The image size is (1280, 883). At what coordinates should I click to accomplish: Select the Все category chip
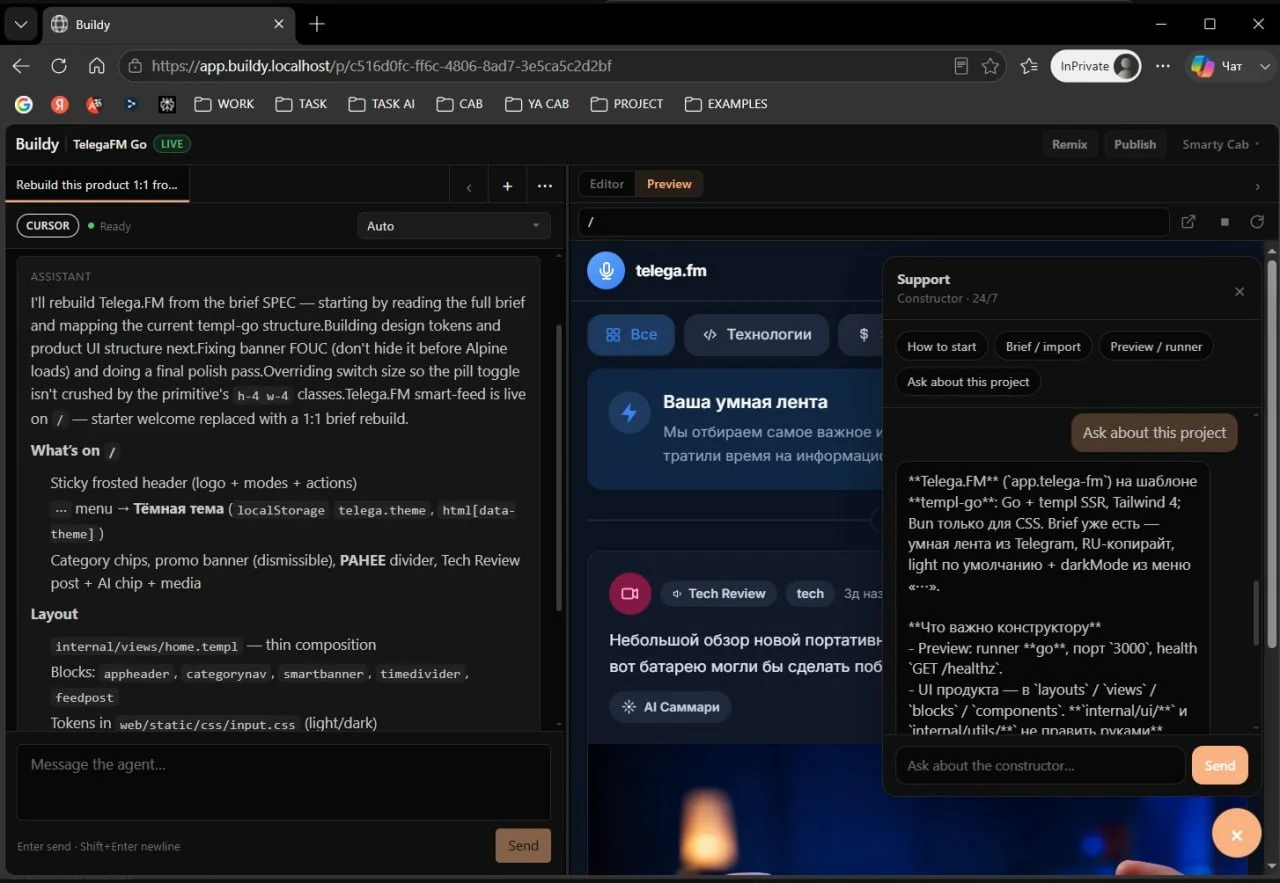631,335
